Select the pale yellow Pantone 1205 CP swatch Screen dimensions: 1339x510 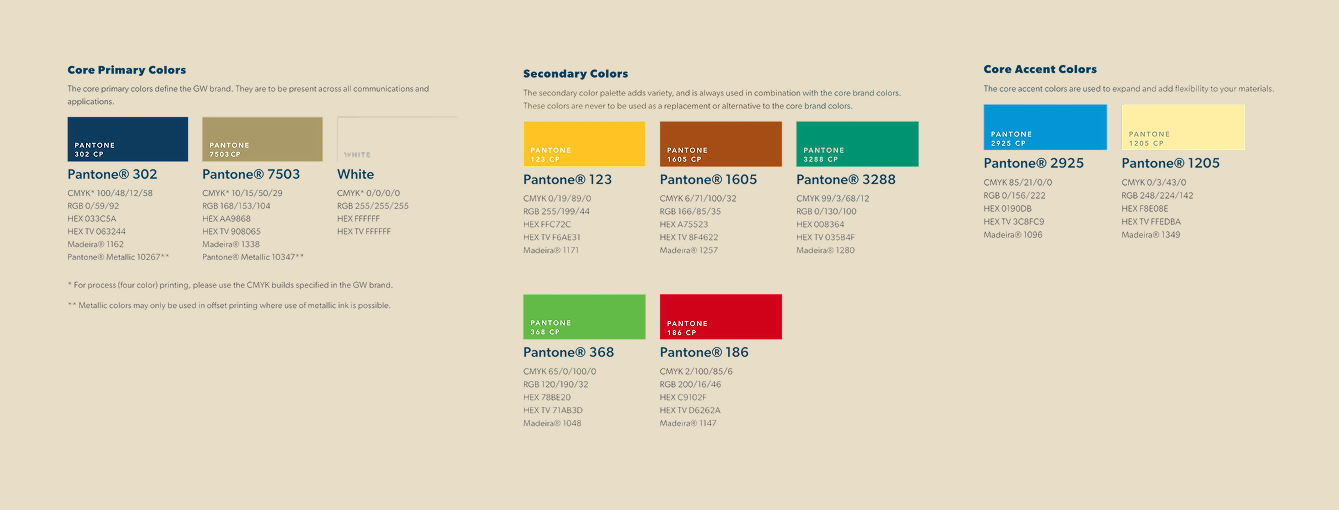click(x=1183, y=127)
